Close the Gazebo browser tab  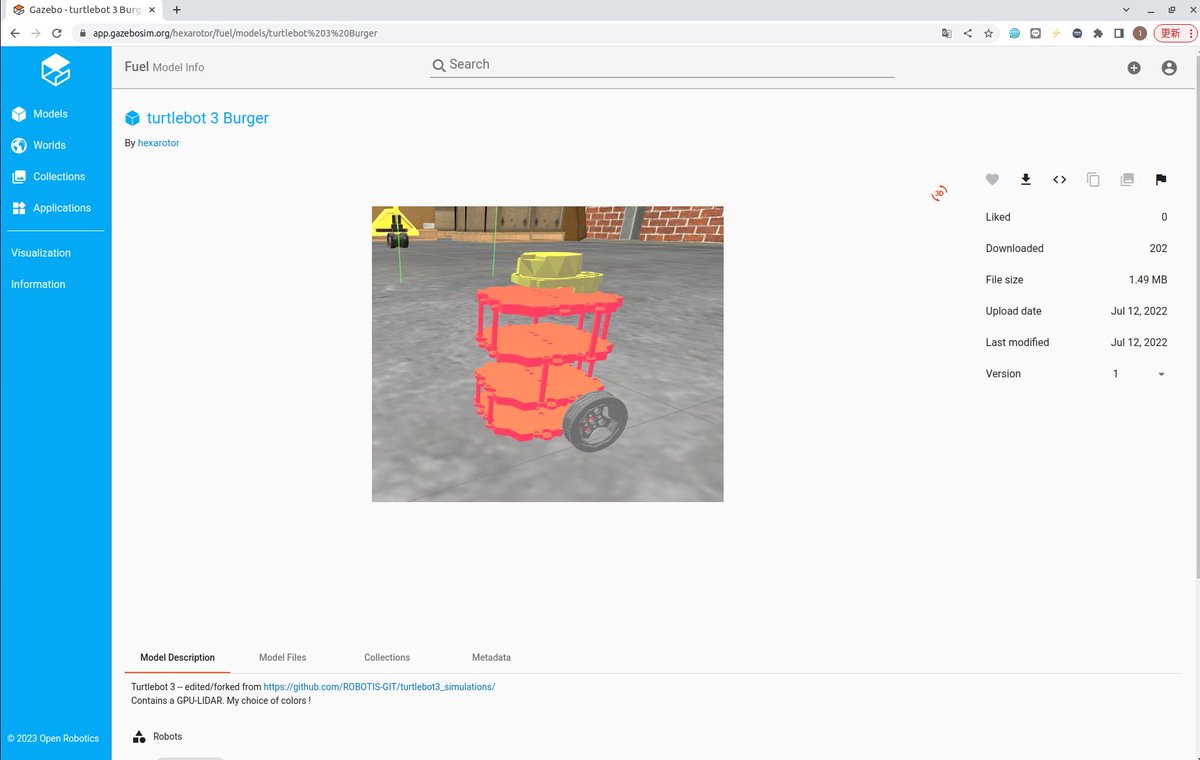[151, 9]
